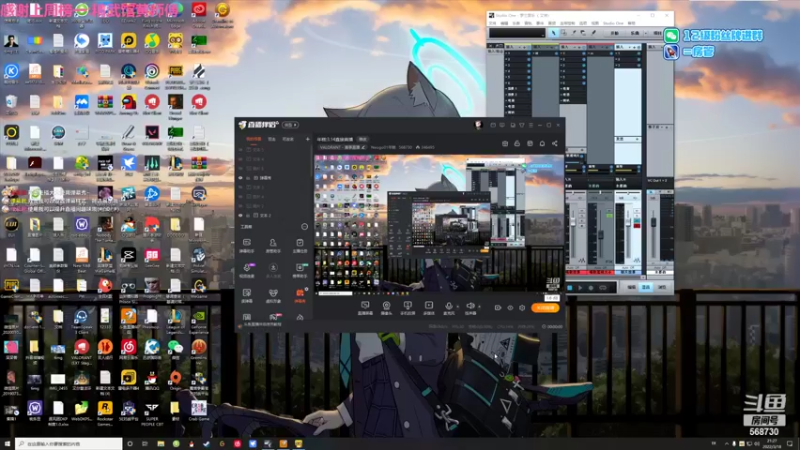The height and width of the screenshot is (450, 800).
Task: Switch to the first scene tab in streaming app
Action: tap(254, 139)
